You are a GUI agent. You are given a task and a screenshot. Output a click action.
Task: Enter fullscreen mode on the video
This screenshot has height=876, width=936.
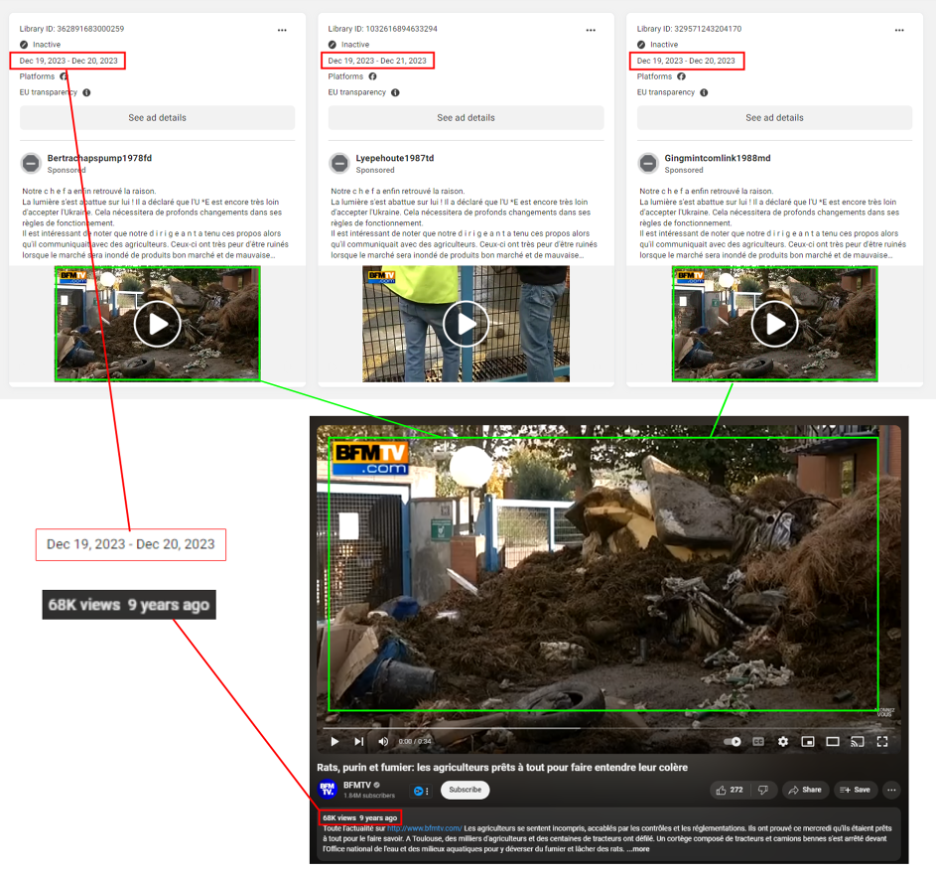[x=882, y=742]
